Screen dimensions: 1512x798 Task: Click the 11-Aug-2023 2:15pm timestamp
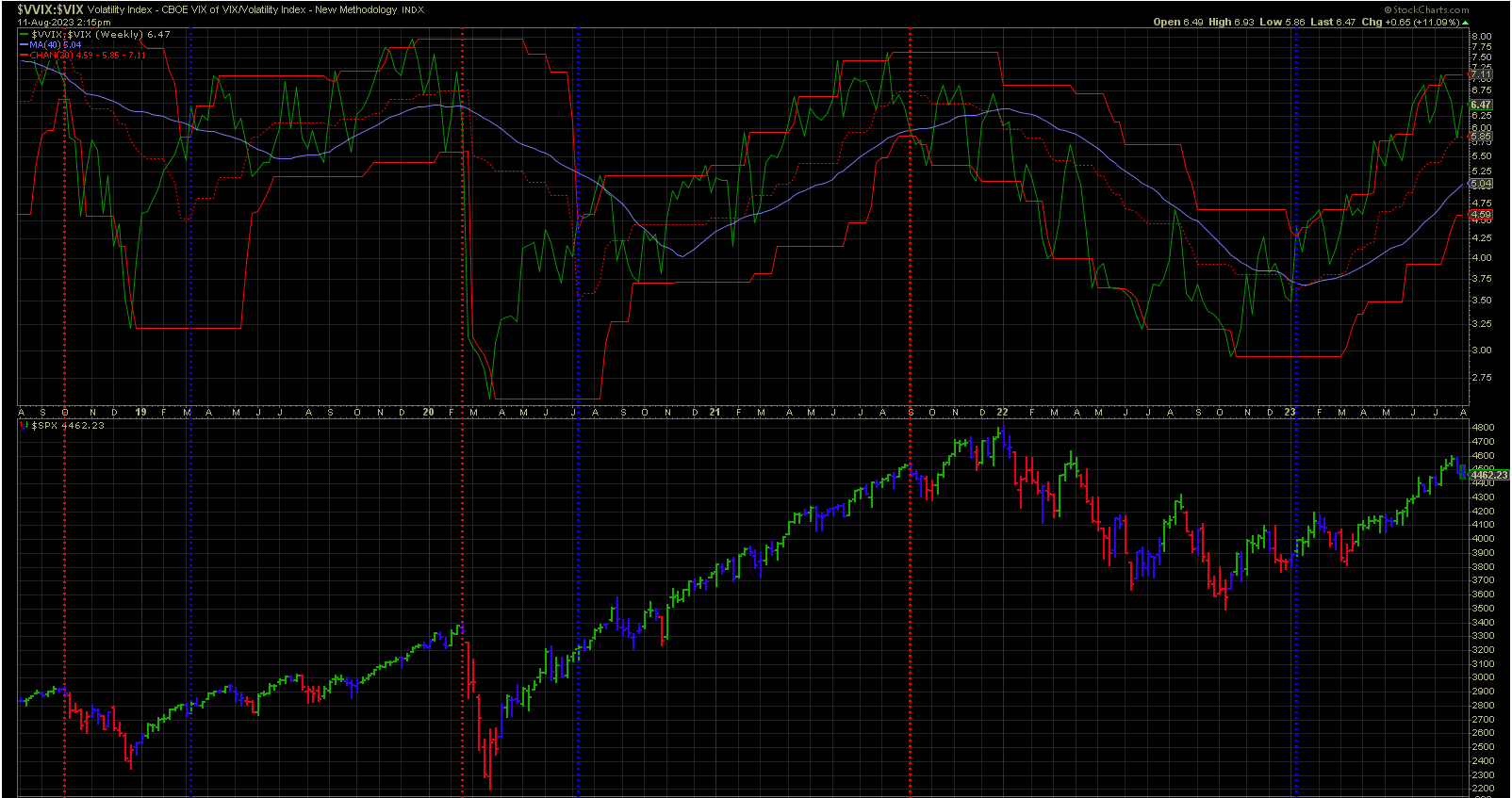(x=63, y=22)
